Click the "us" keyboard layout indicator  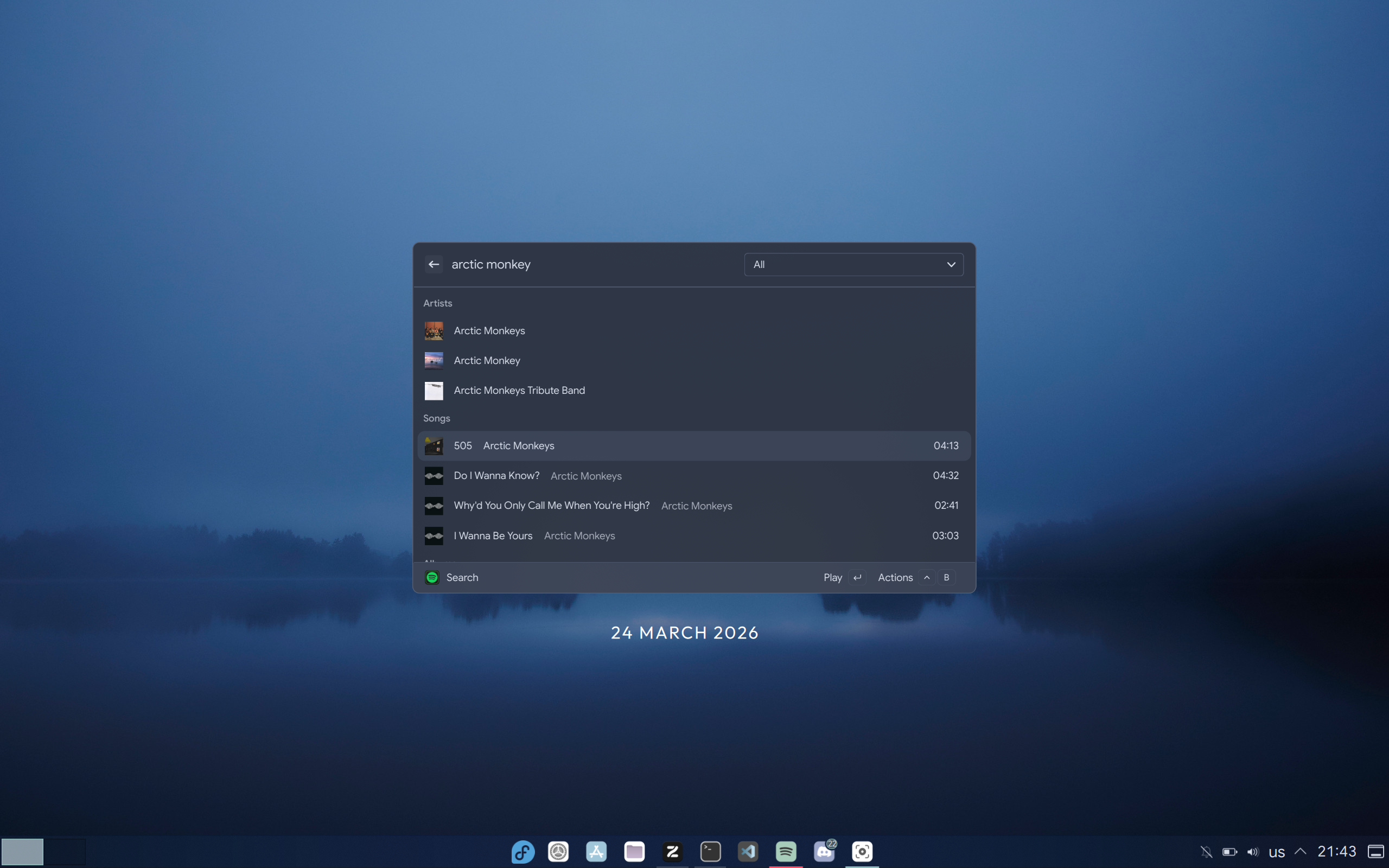click(1277, 852)
